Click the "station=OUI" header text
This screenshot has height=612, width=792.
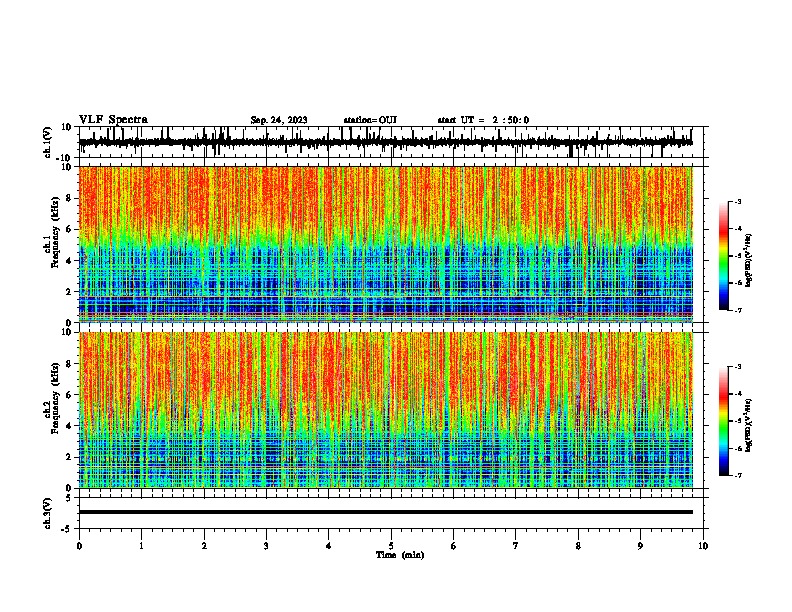point(370,120)
